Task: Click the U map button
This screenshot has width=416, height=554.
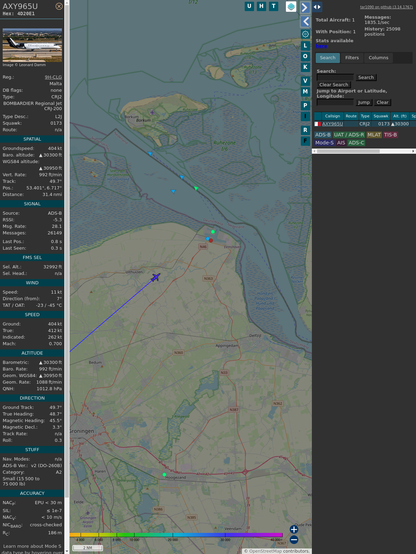Action: click(x=249, y=6)
